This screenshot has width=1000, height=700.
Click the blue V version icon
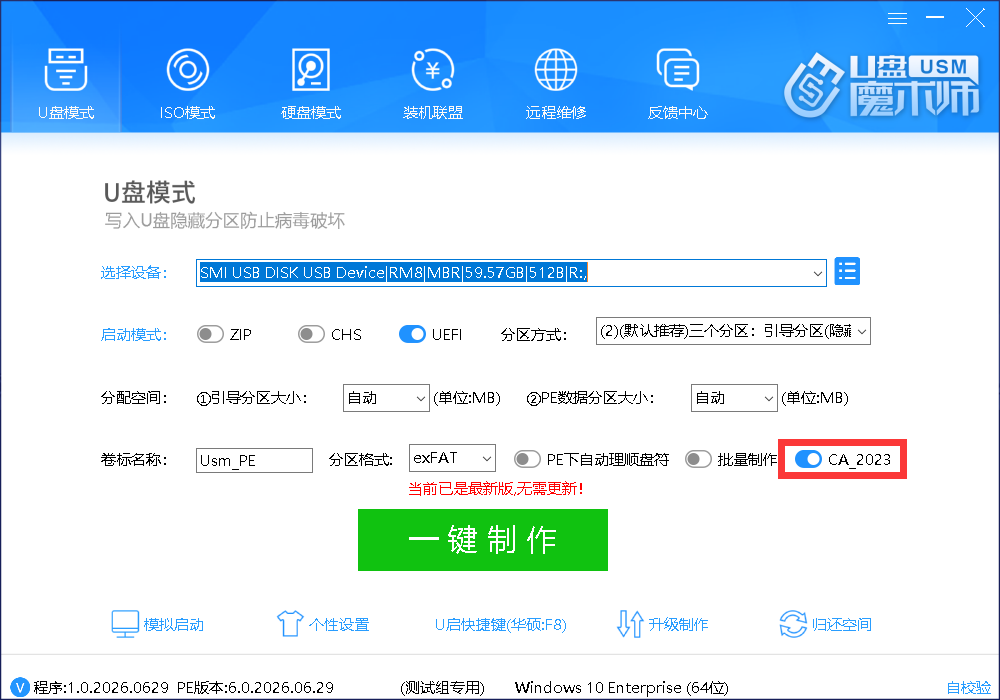(20, 687)
